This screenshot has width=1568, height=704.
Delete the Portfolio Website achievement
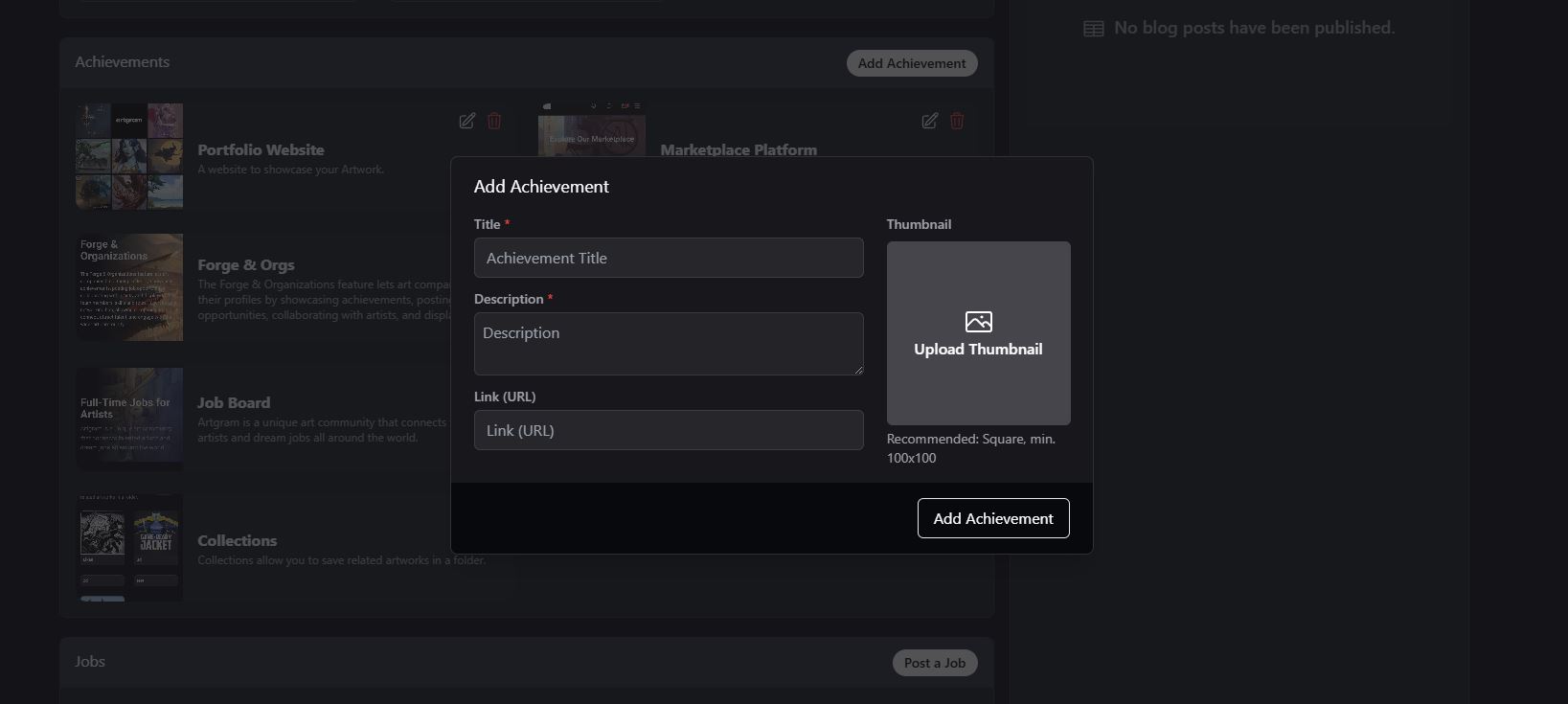coord(494,121)
